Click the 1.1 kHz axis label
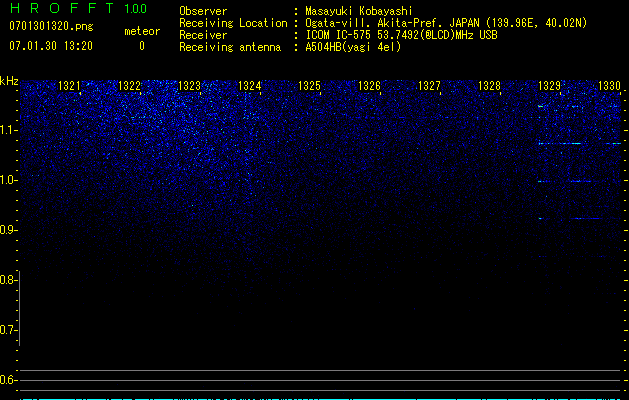Viewport: 629px width, 400px height. [8, 130]
